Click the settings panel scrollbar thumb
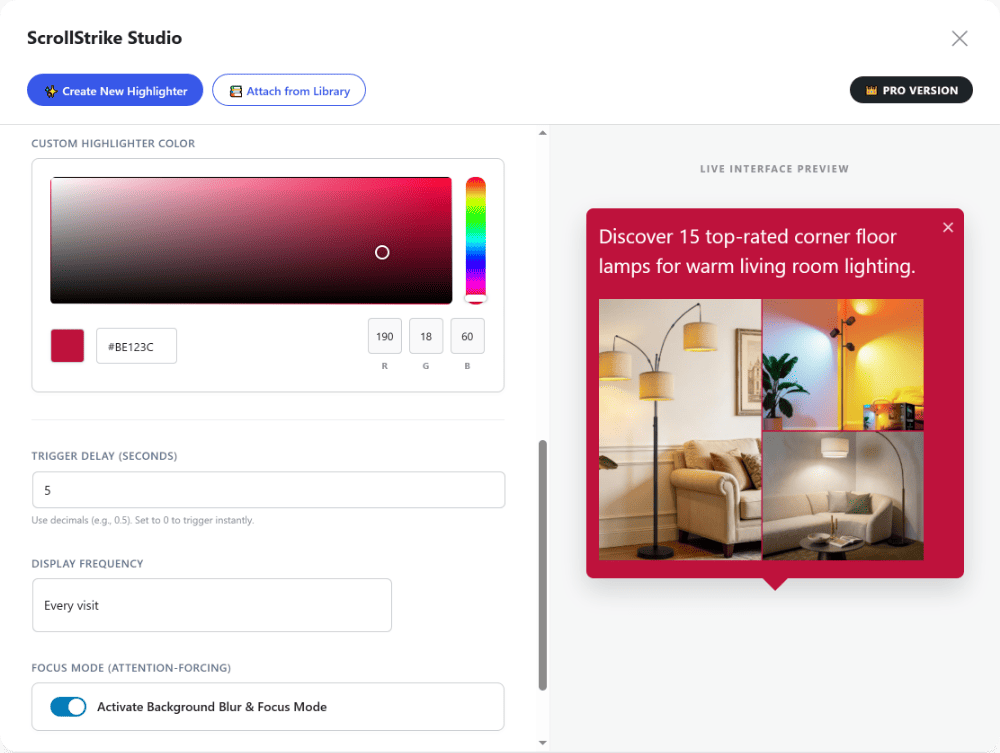 pos(543,565)
